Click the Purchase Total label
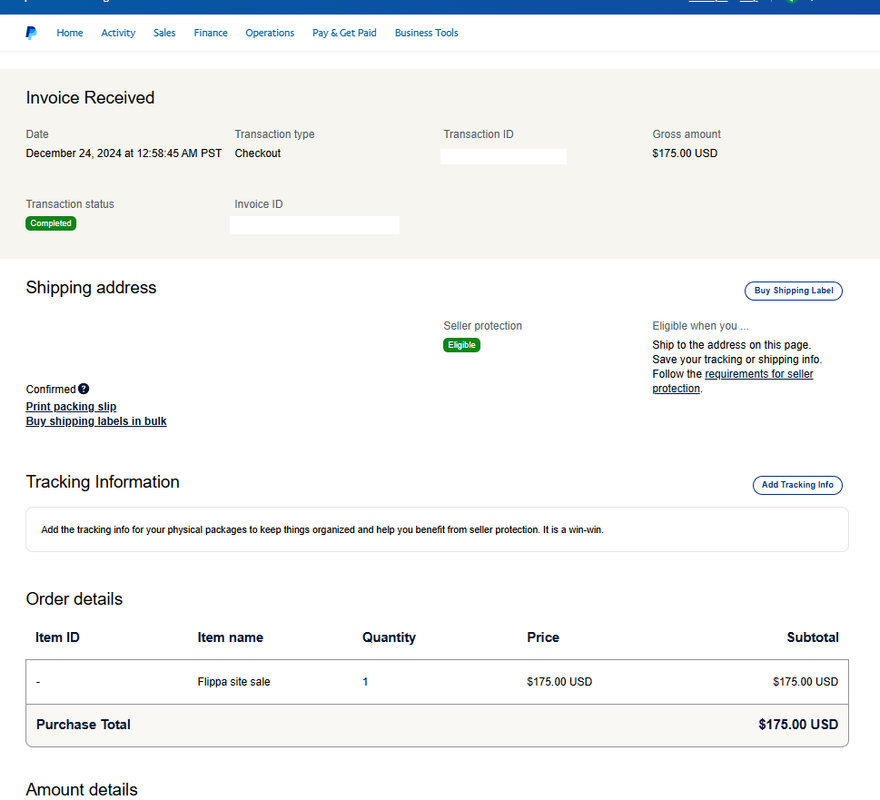 pyautogui.click(x=83, y=725)
